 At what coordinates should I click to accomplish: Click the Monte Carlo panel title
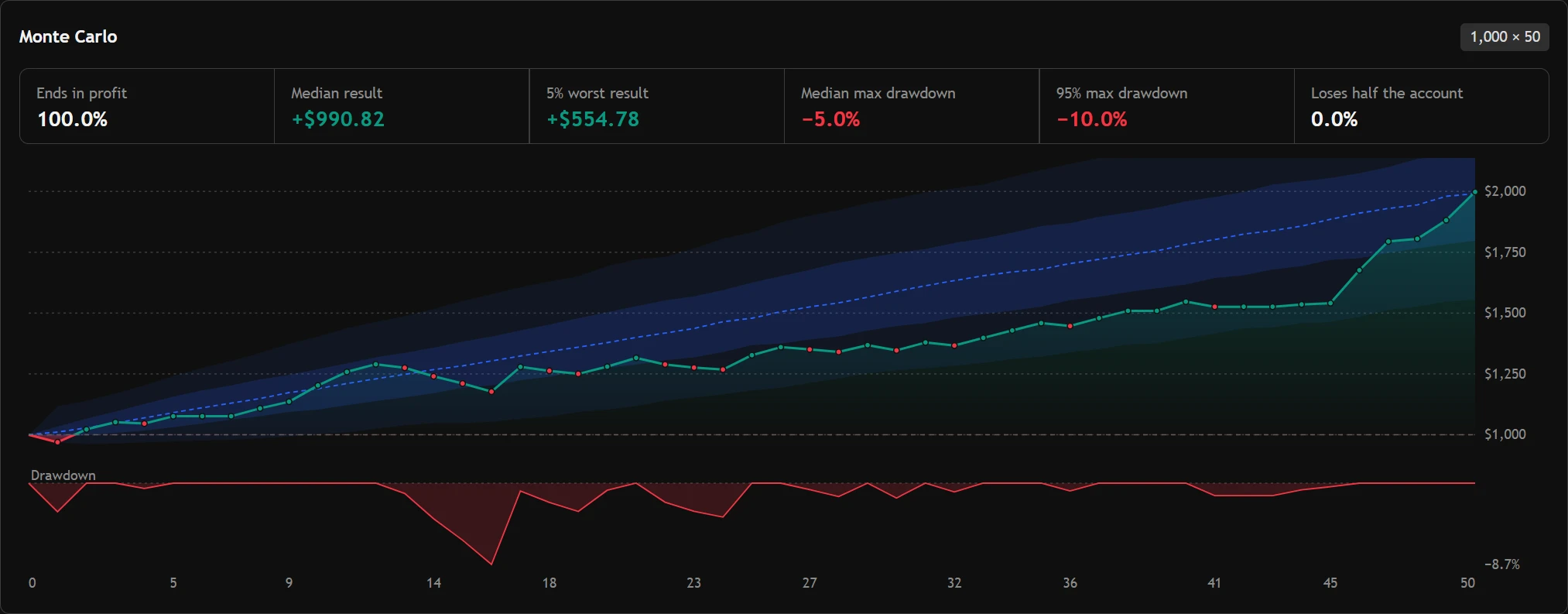tap(68, 36)
